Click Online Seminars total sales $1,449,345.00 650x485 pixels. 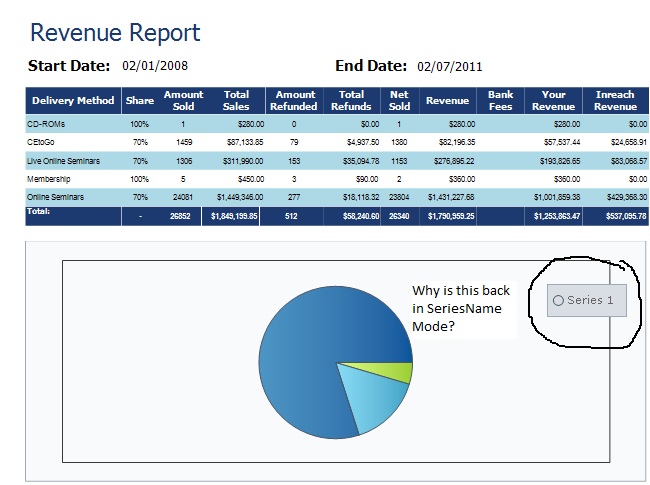pos(240,197)
